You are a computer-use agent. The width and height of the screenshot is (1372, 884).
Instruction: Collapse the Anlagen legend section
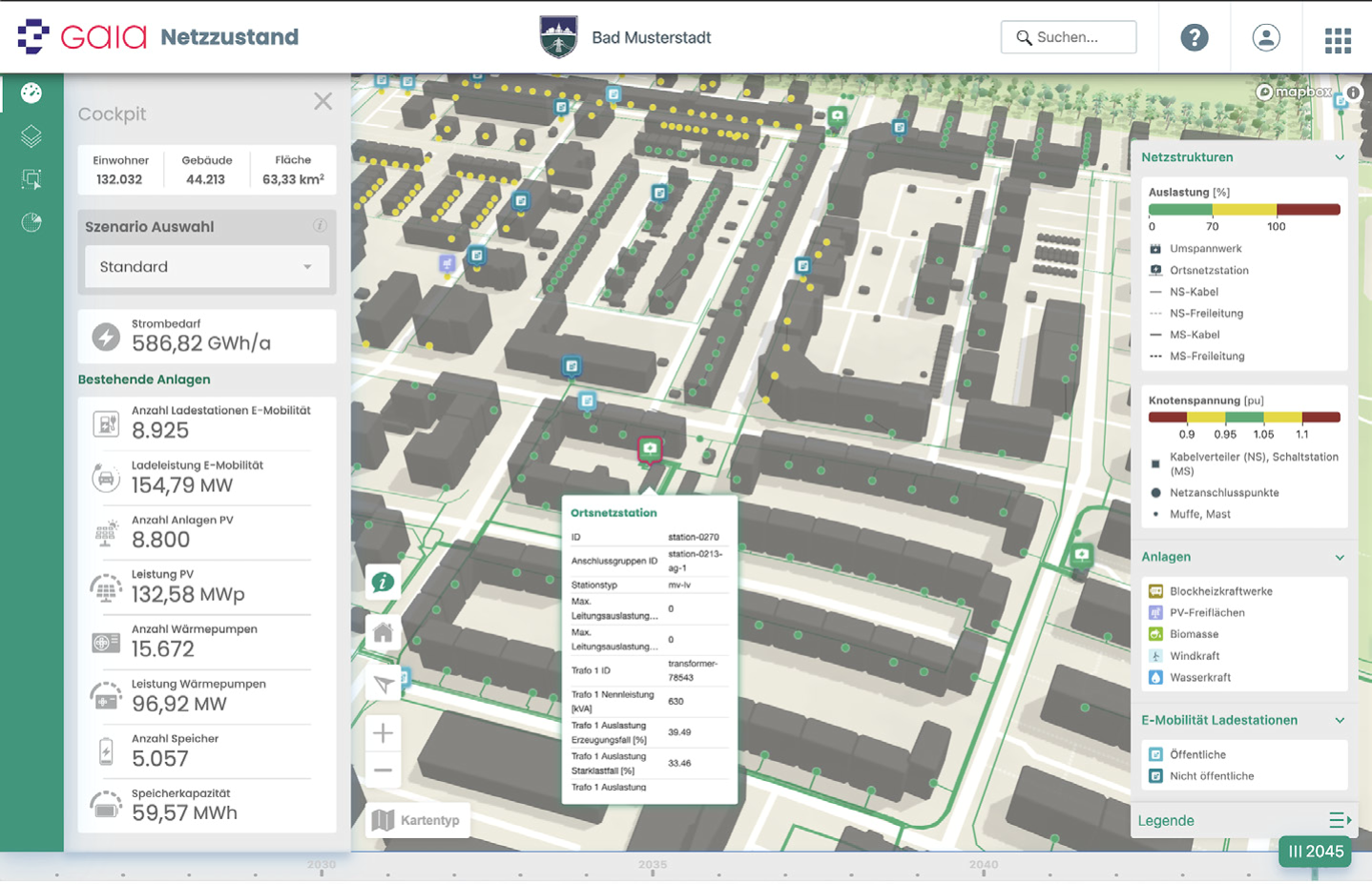pos(1340,557)
